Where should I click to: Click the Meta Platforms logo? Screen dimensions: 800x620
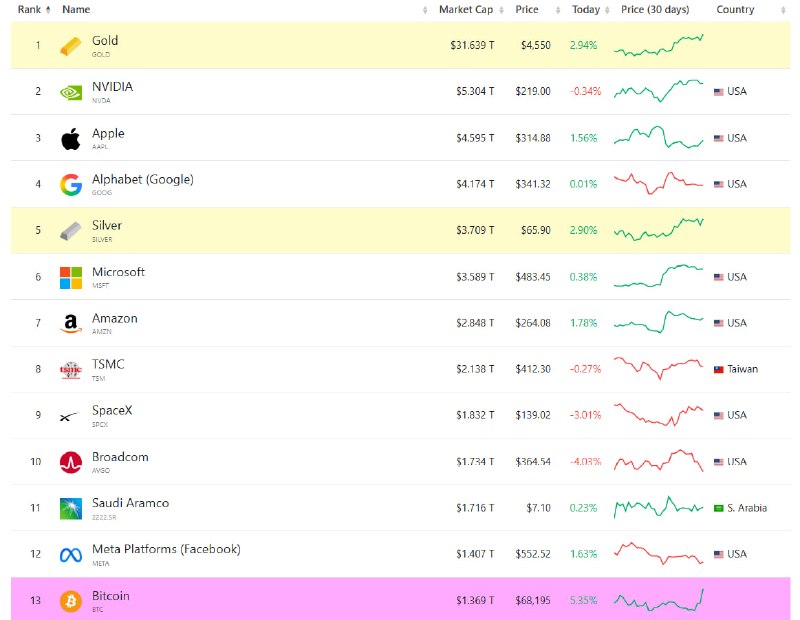point(70,555)
